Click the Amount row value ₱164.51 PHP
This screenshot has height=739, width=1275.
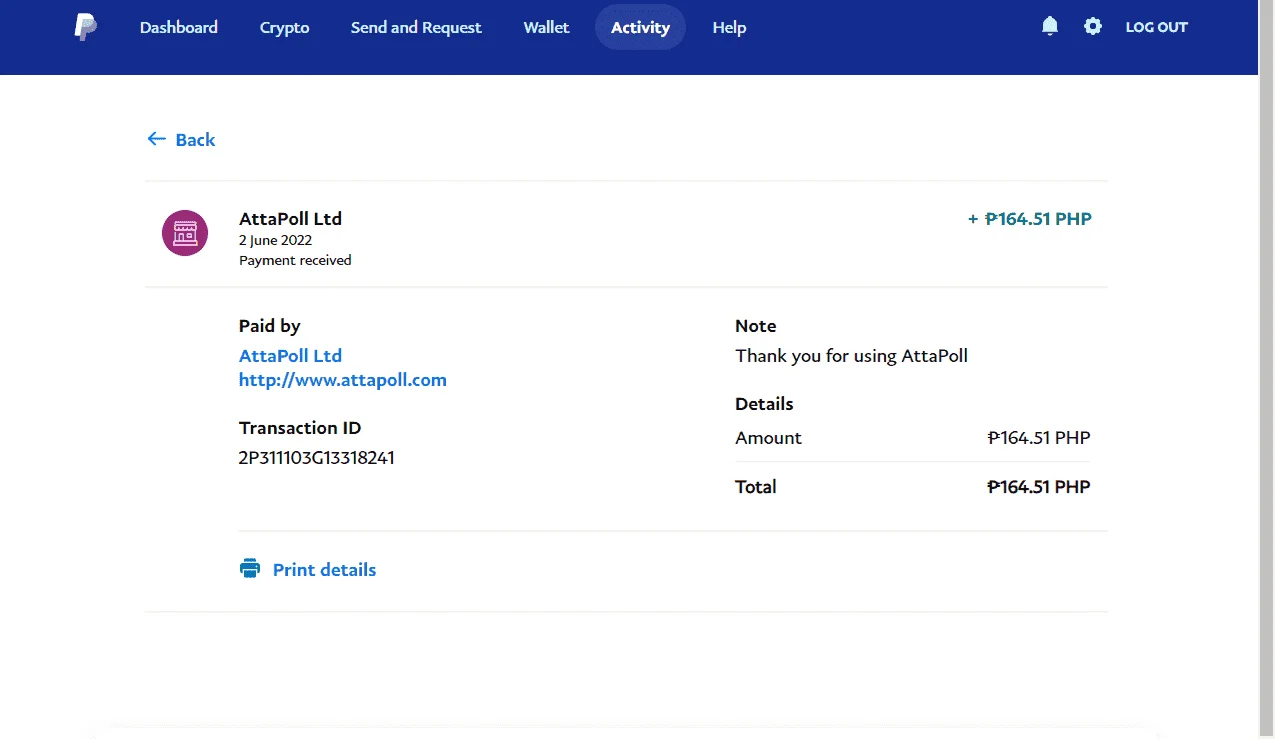(x=1039, y=438)
